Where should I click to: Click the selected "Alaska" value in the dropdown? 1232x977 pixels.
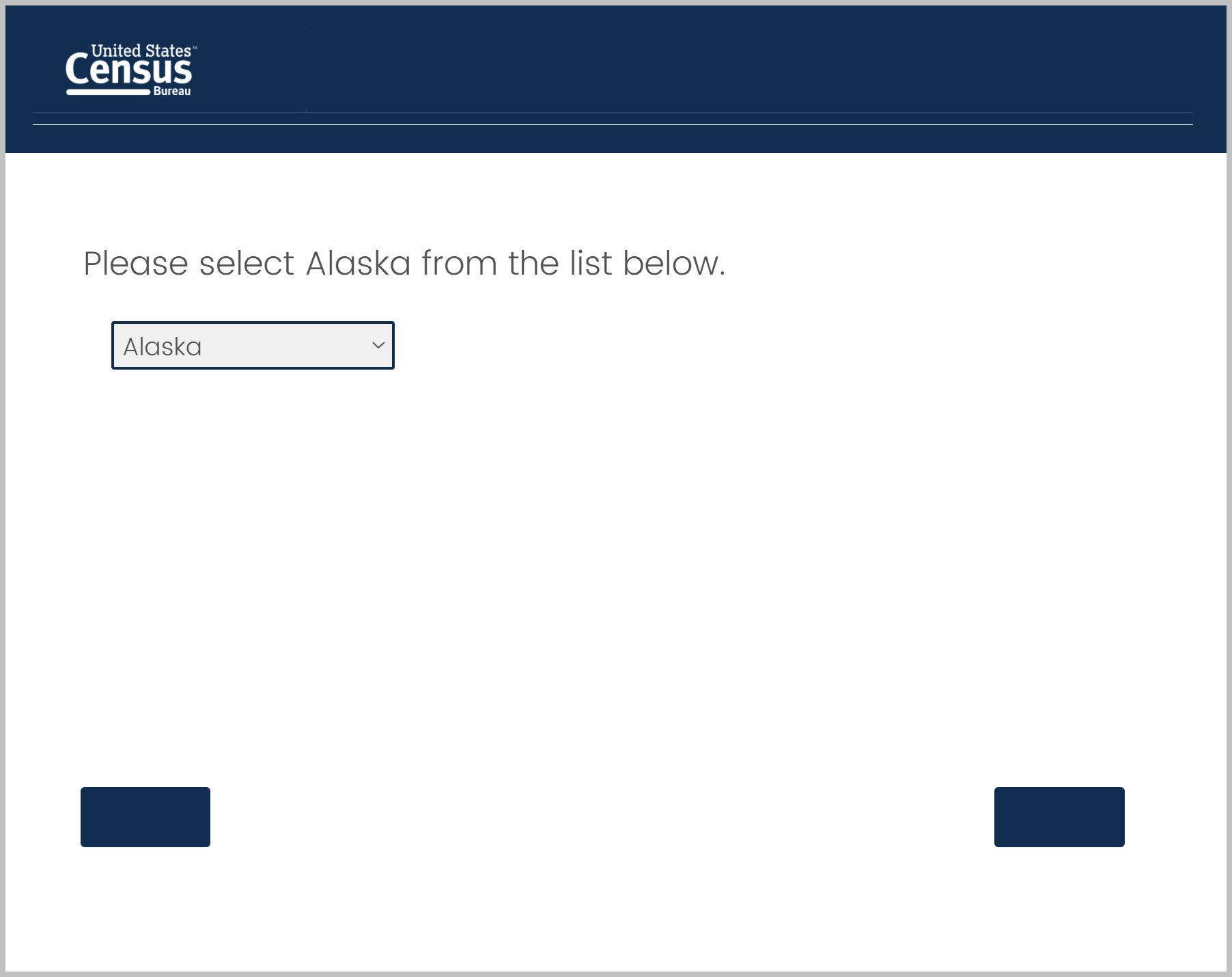coord(163,346)
